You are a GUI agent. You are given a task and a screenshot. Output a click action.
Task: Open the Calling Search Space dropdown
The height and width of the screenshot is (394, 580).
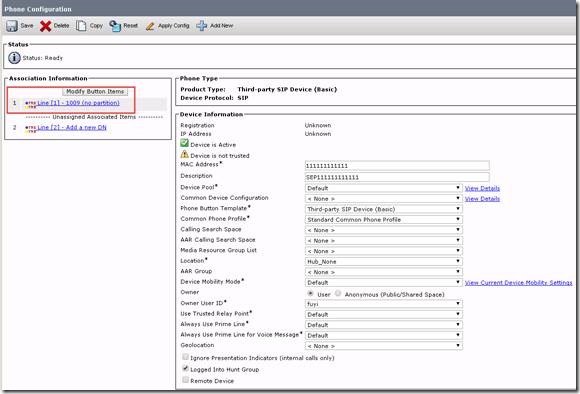click(384, 230)
